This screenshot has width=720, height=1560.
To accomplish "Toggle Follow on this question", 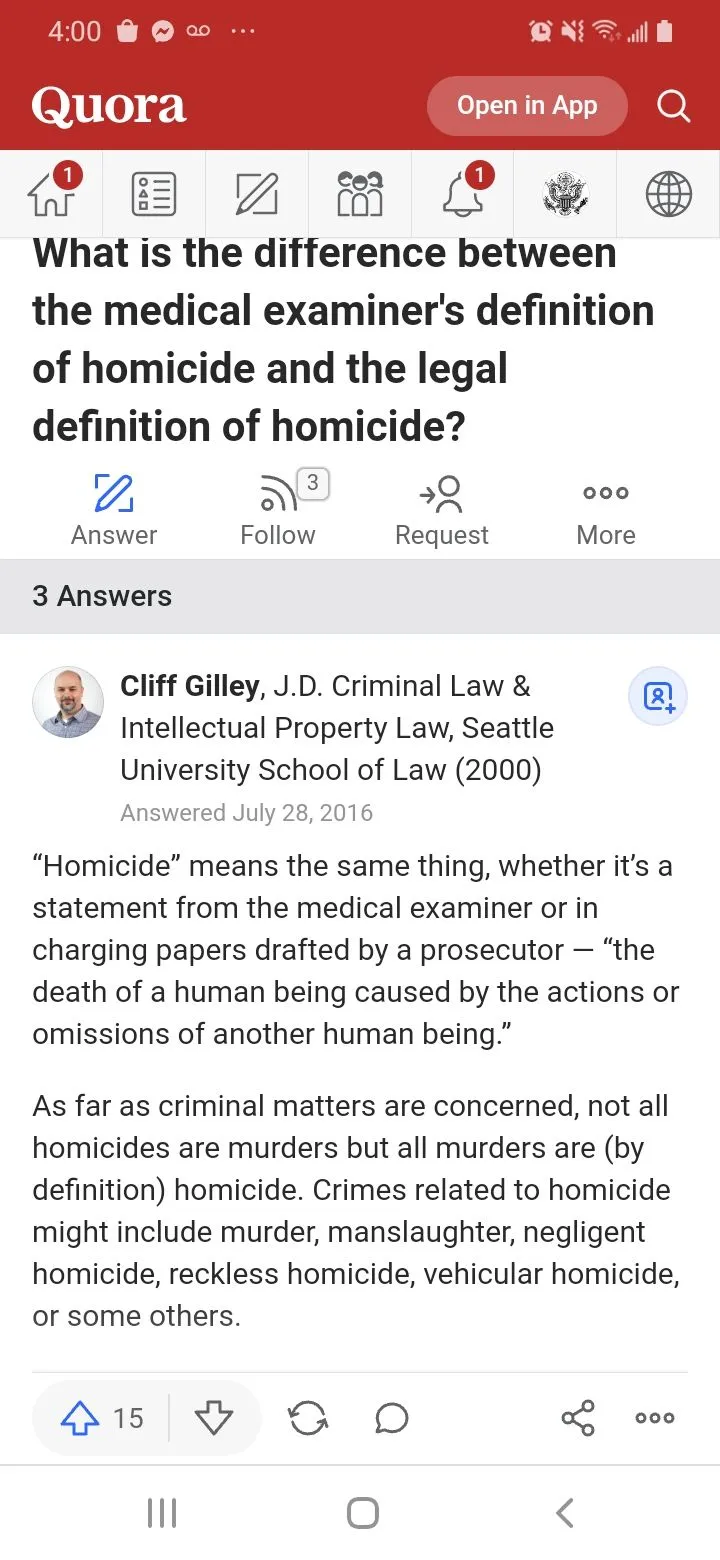I will [x=278, y=511].
